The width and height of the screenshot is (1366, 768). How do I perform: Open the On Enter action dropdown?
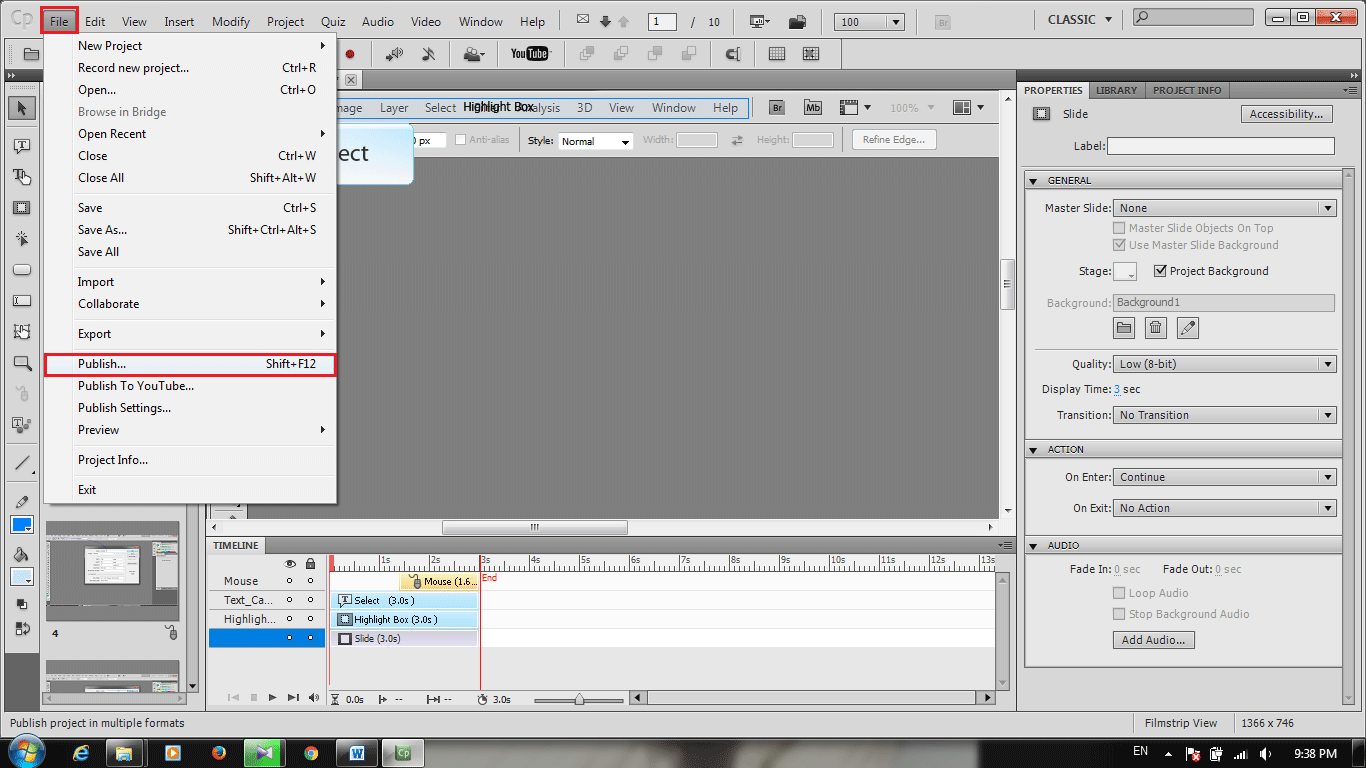click(1224, 477)
